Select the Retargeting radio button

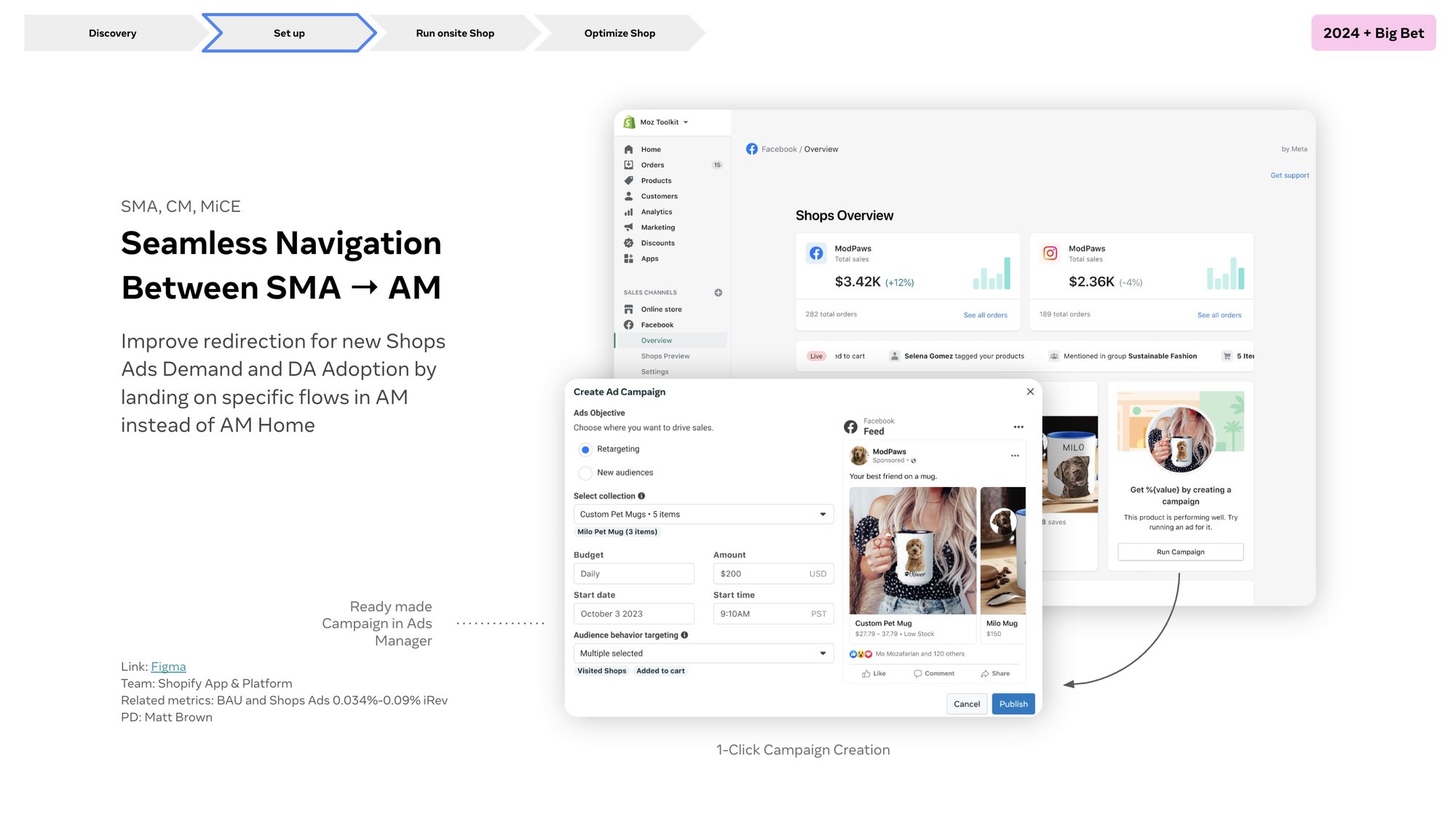(585, 449)
